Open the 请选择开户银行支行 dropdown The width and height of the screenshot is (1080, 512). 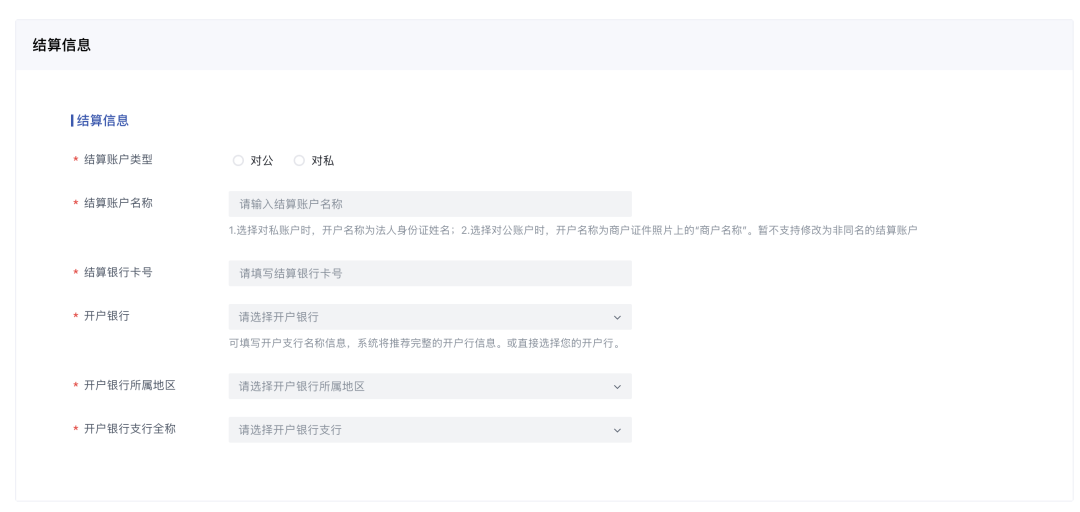(x=420, y=430)
